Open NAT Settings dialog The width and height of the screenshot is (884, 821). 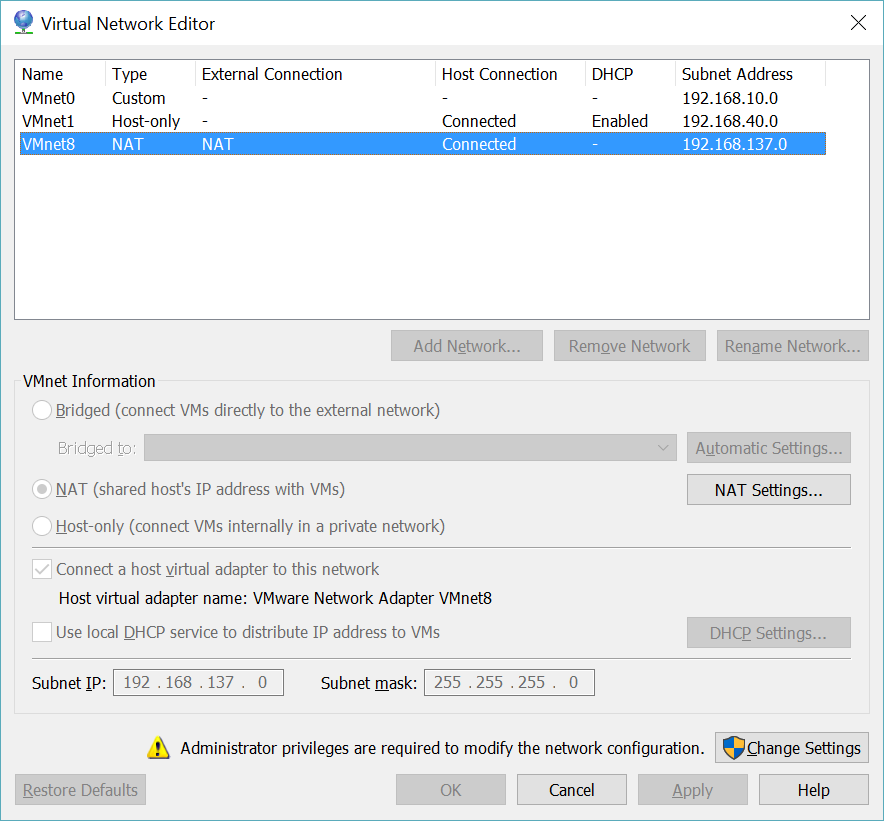pos(768,489)
